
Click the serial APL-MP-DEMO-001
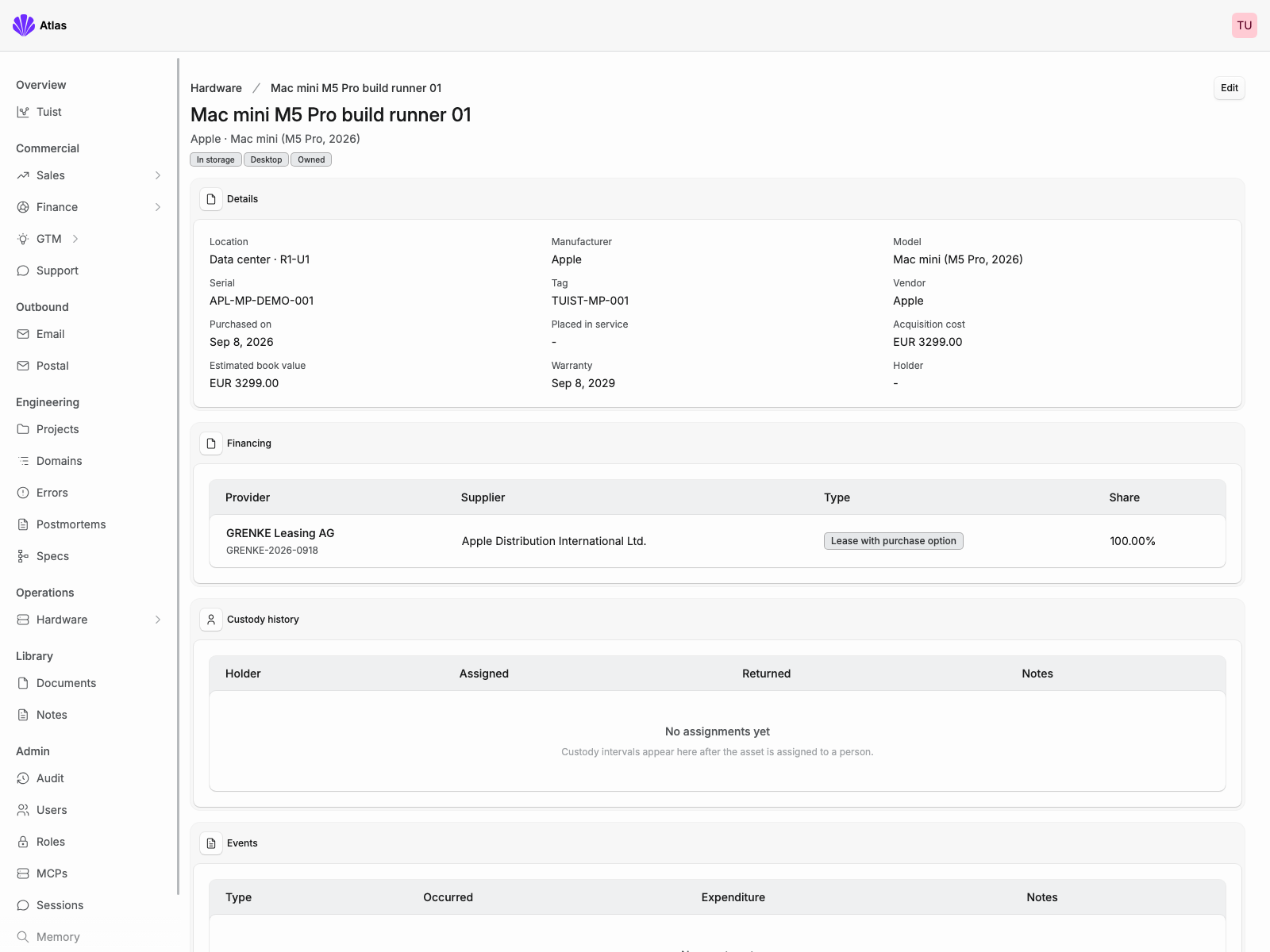262,301
